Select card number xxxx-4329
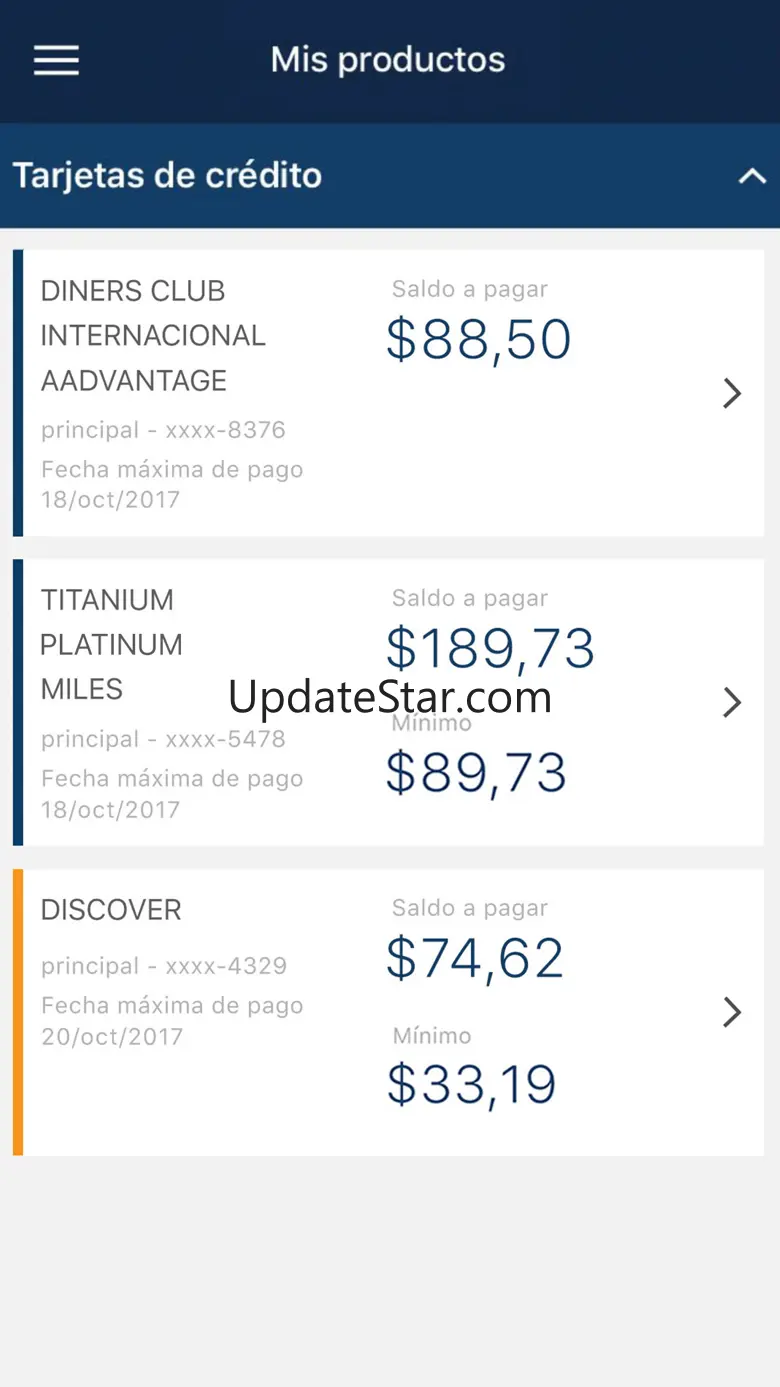Viewport: 780px width, 1387px height. point(226,966)
